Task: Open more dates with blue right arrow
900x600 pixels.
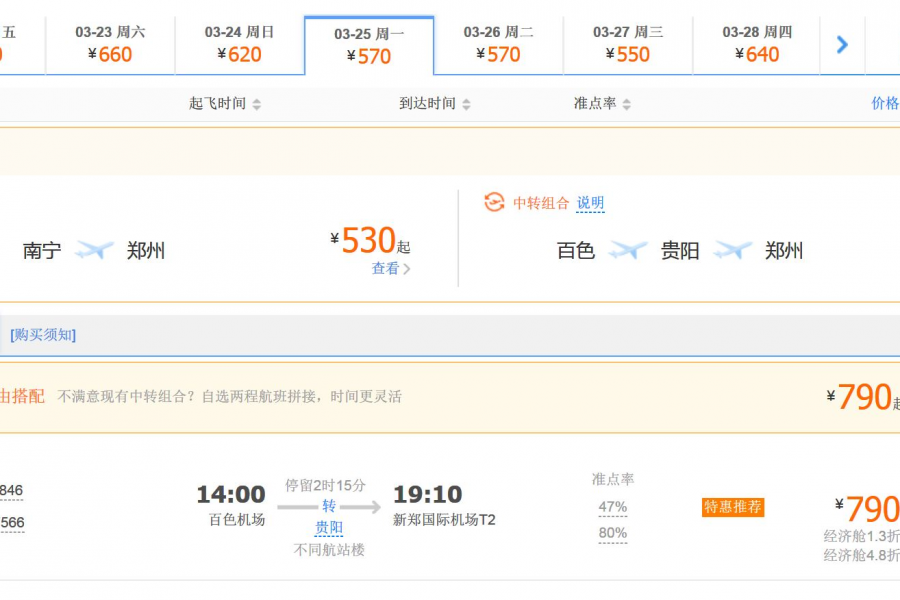Action: tap(841, 45)
